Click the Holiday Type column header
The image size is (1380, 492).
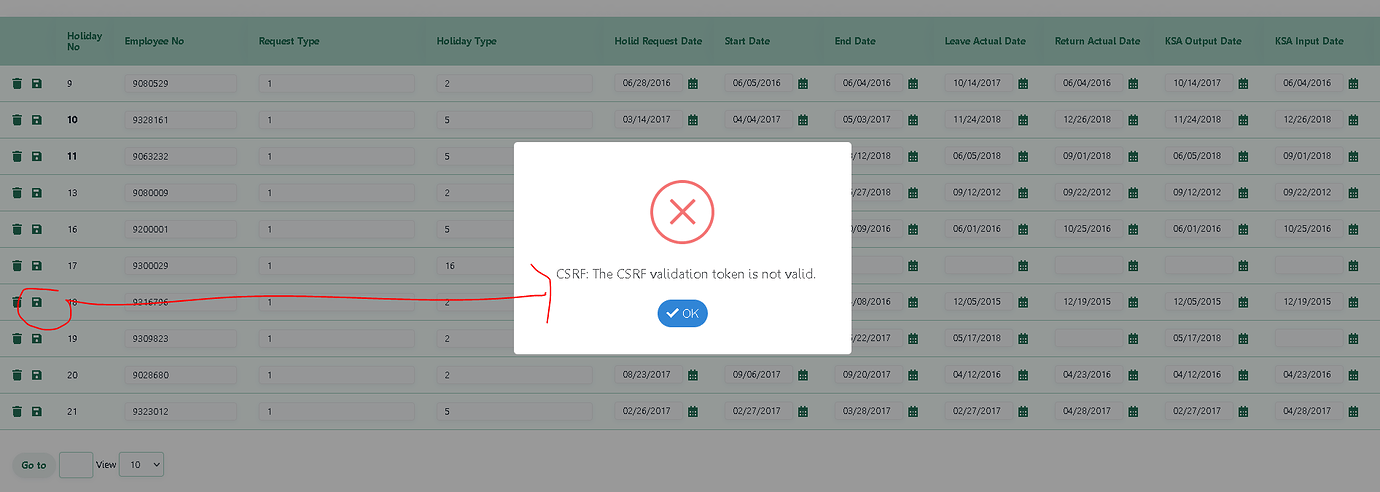click(x=466, y=41)
